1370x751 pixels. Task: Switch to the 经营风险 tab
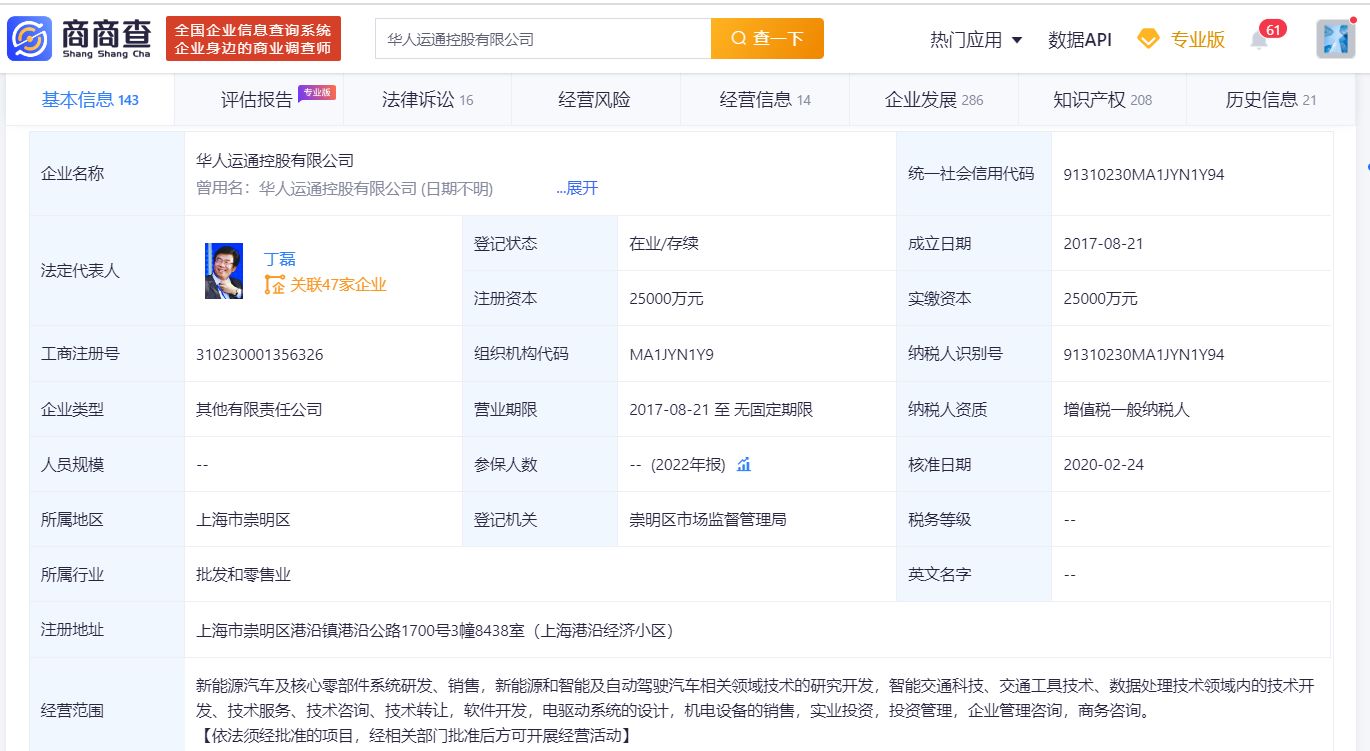pyautogui.click(x=594, y=99)
